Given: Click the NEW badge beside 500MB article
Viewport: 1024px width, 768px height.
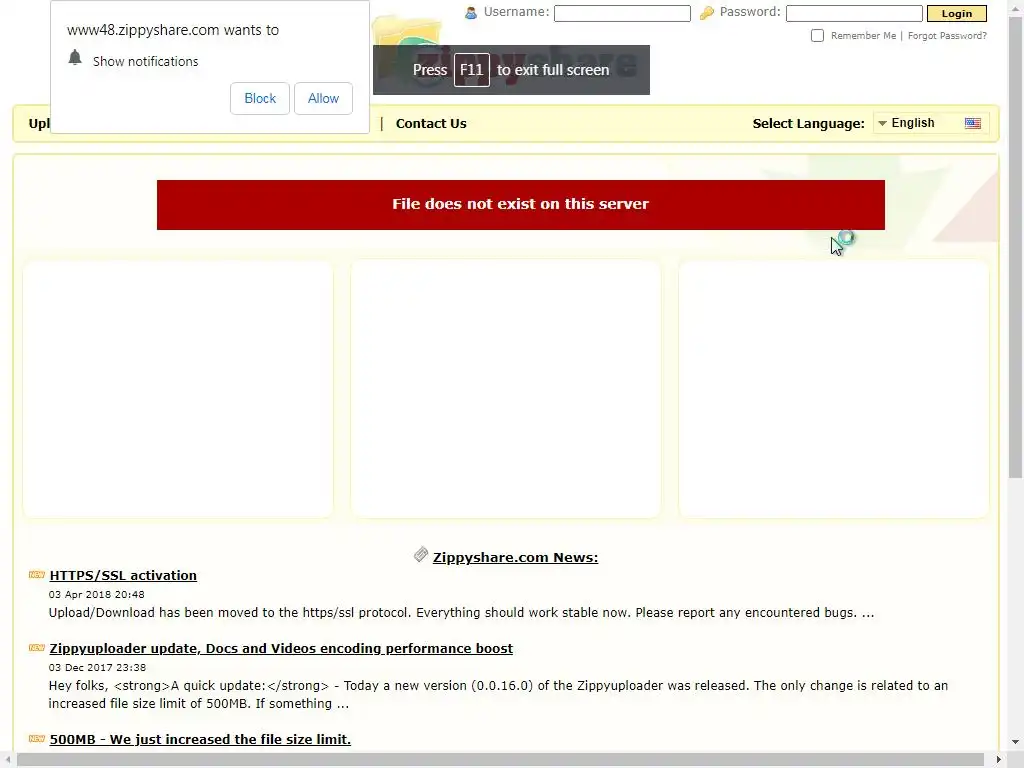Looking at the screenshot, I should (37, 739).
